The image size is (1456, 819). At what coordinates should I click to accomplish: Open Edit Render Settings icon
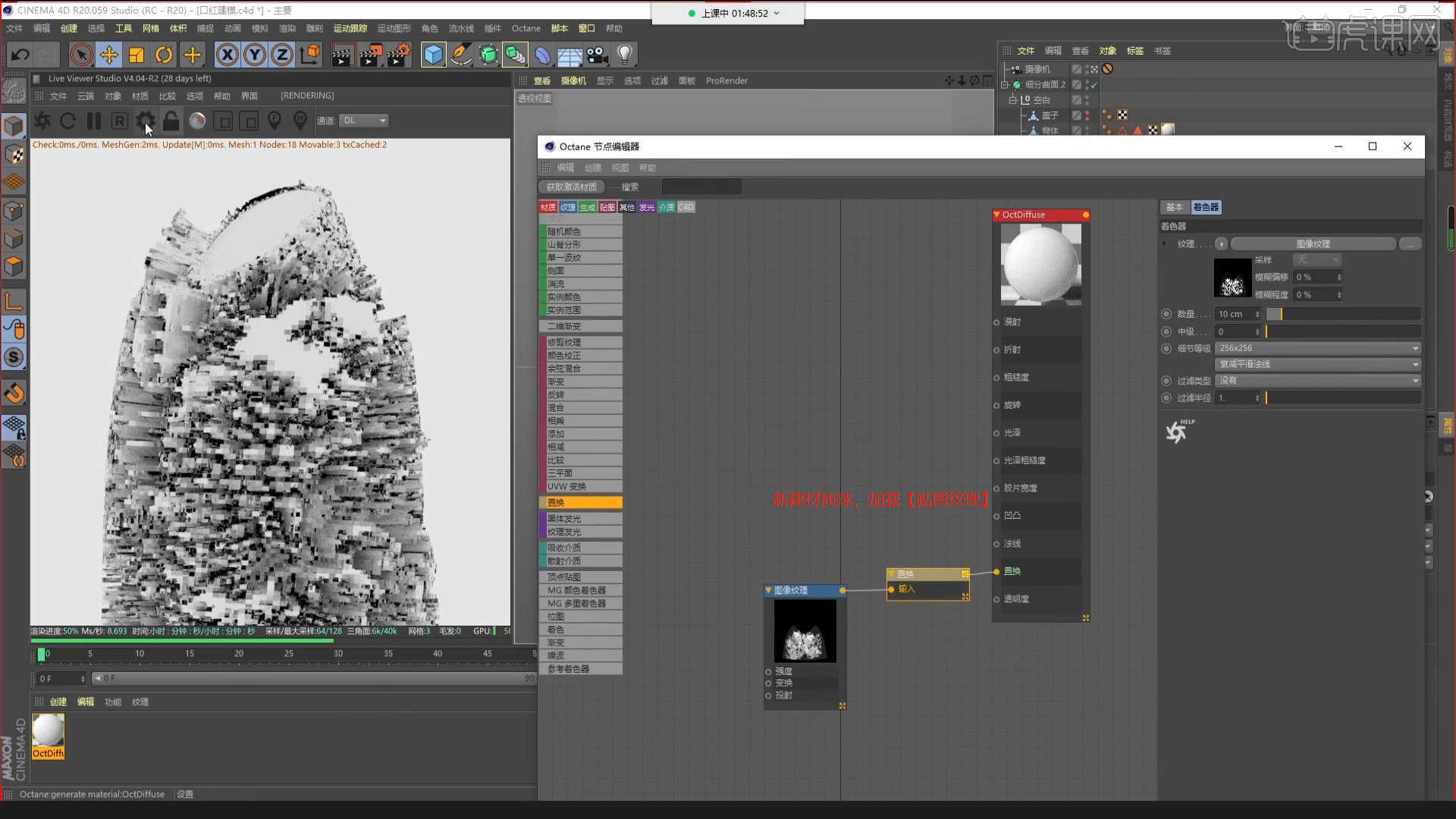399,55
